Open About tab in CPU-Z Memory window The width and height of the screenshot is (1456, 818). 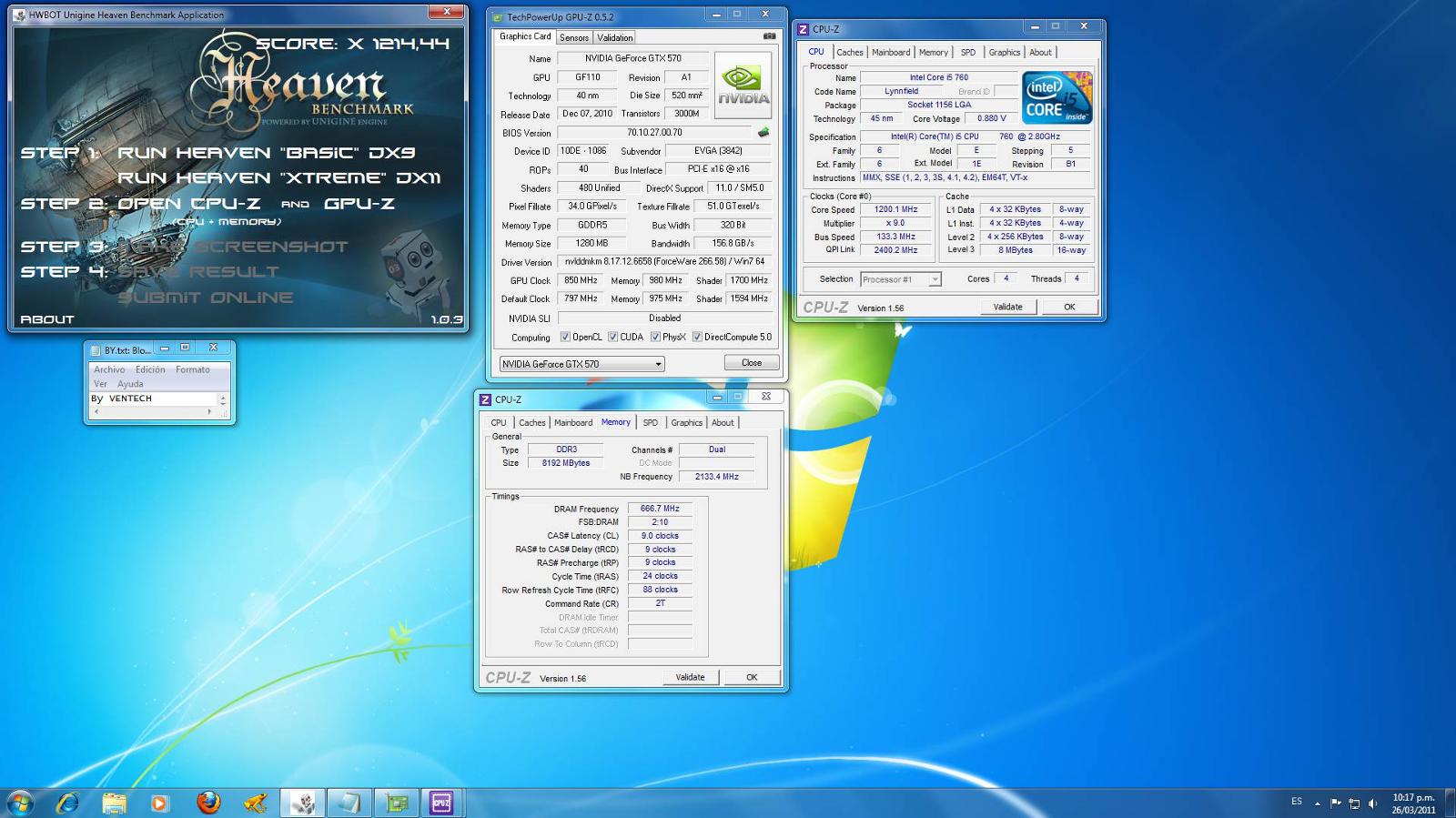coord(723,422)
